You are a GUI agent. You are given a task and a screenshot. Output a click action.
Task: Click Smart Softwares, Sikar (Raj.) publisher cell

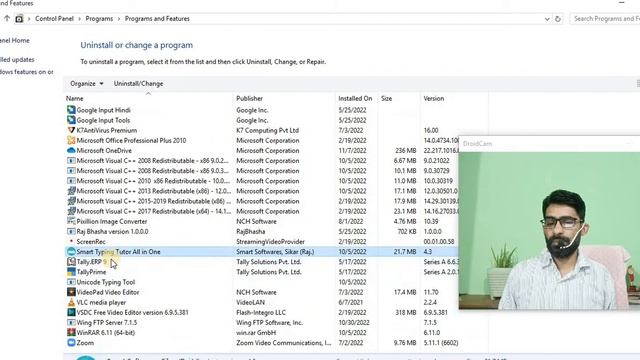click(275, 252)
